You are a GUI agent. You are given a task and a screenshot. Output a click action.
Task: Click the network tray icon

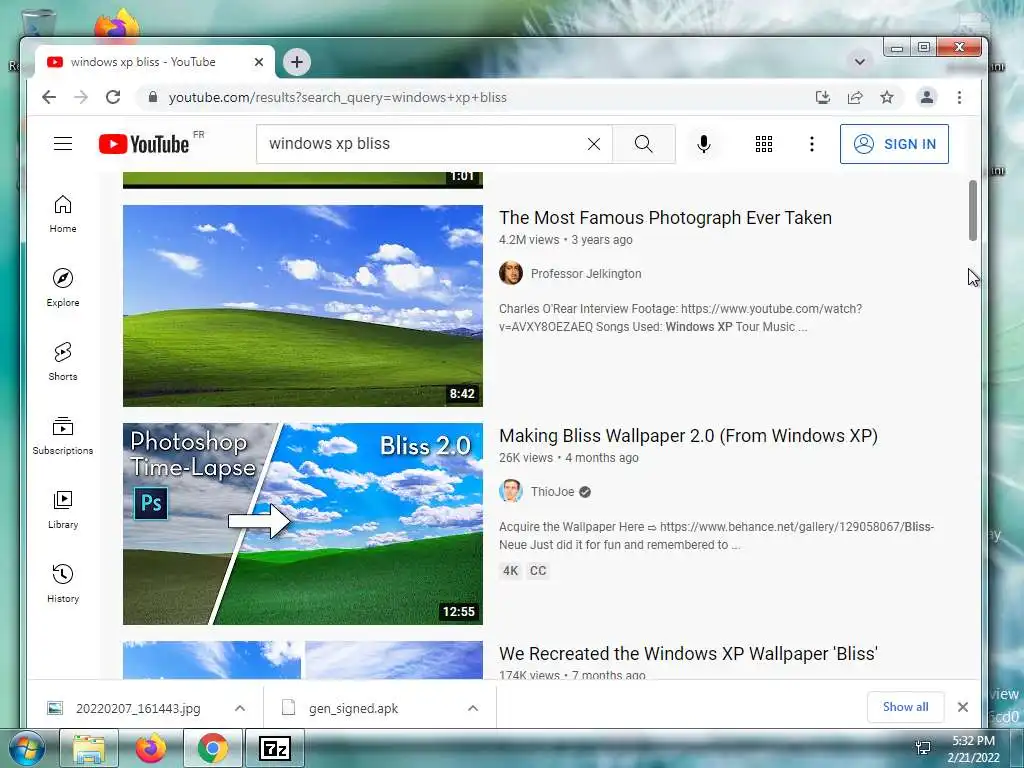pos(923,748)
